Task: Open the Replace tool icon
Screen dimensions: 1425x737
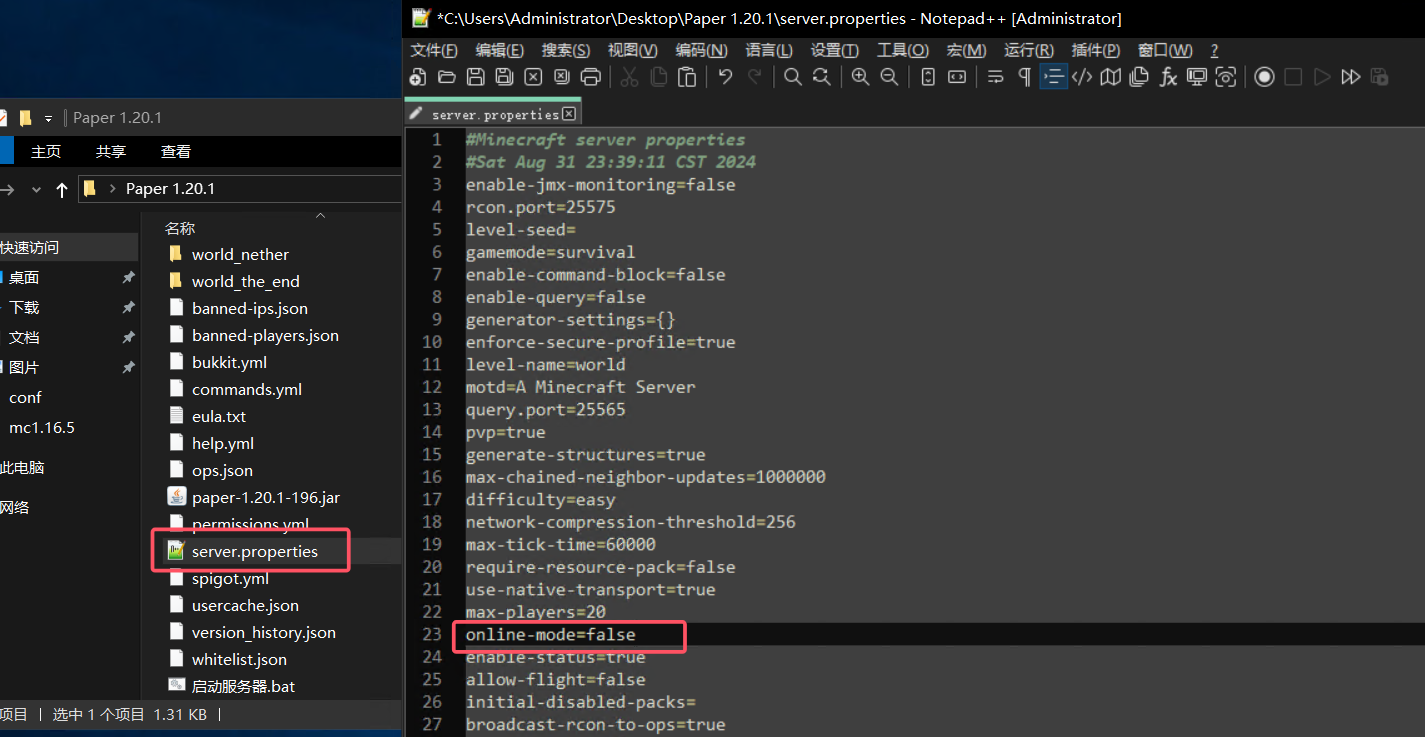Action: click(x=822, y=77)
